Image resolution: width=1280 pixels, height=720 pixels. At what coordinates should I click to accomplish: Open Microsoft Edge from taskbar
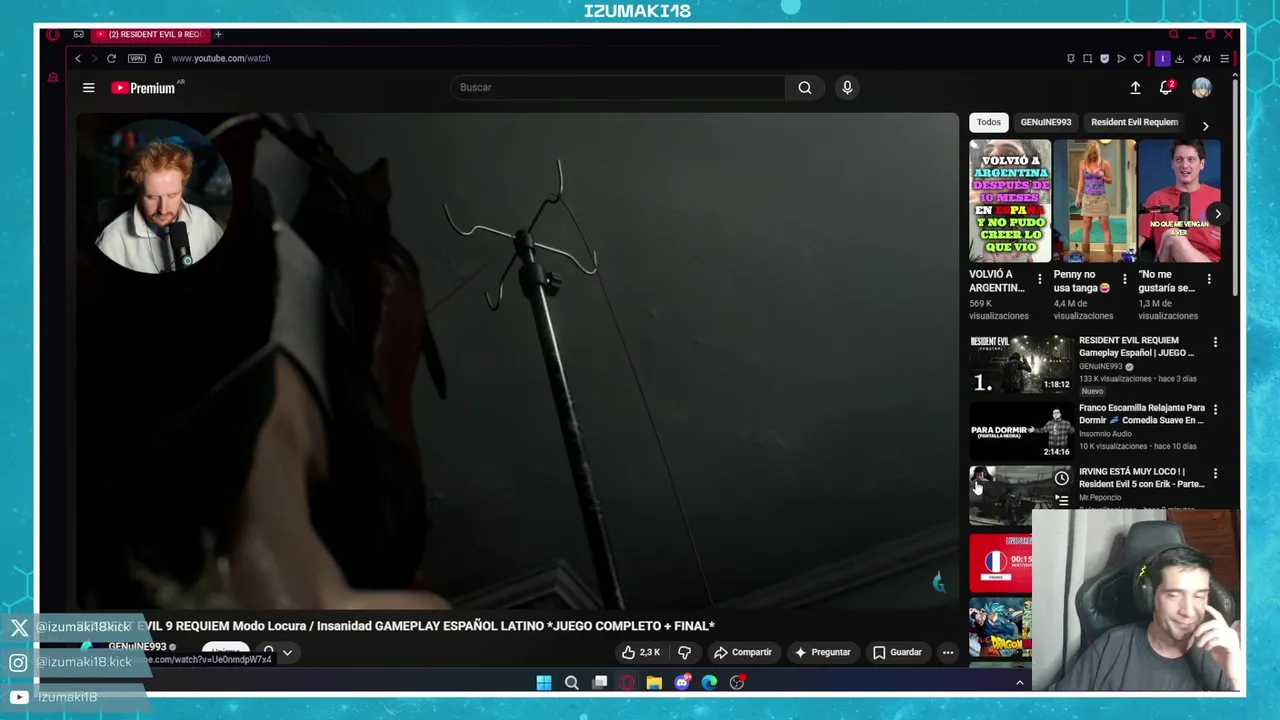click(x=709, y=682)
